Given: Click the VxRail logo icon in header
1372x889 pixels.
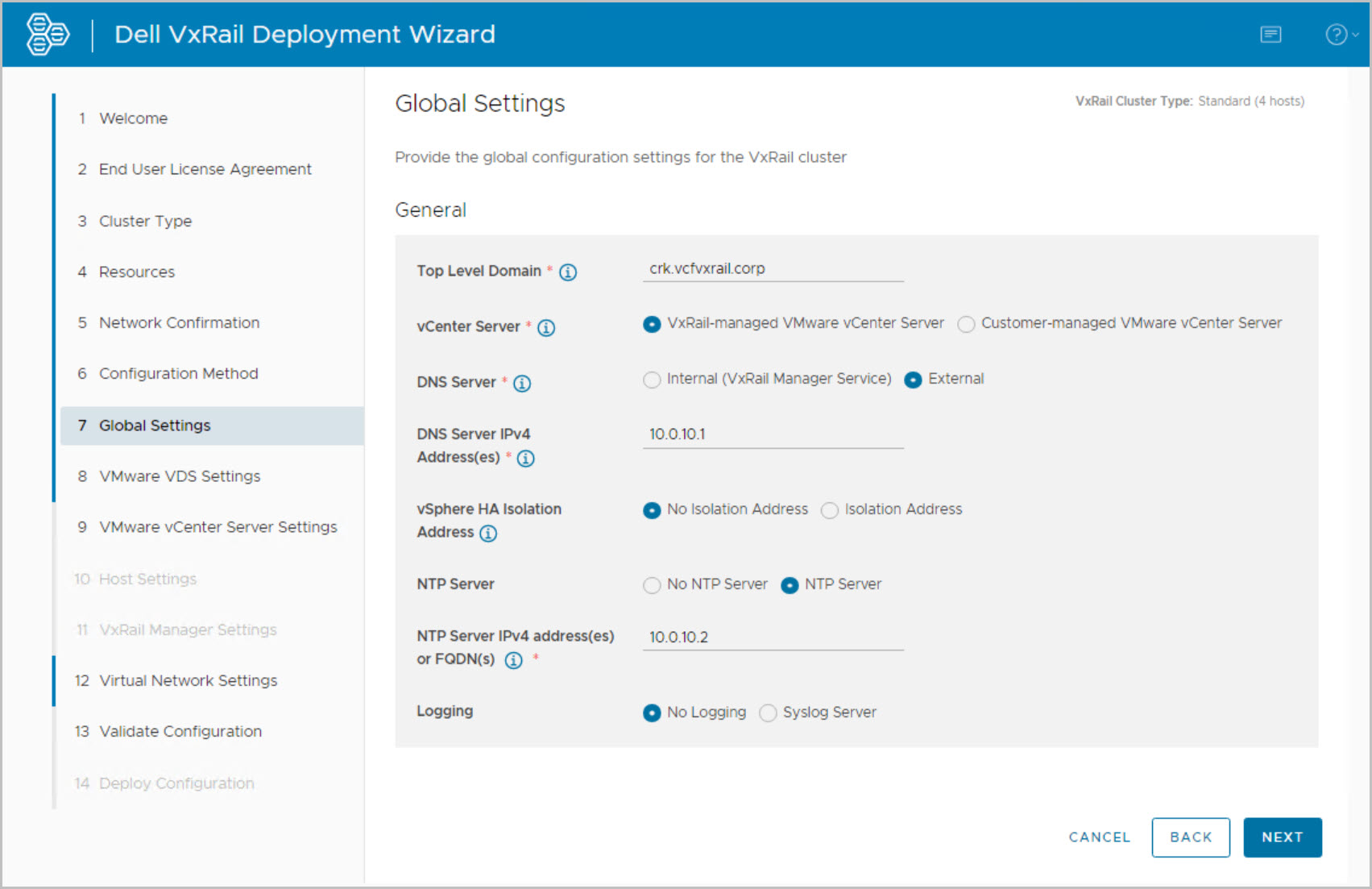Looking at the screenshot, I should [x=48, y=35].
